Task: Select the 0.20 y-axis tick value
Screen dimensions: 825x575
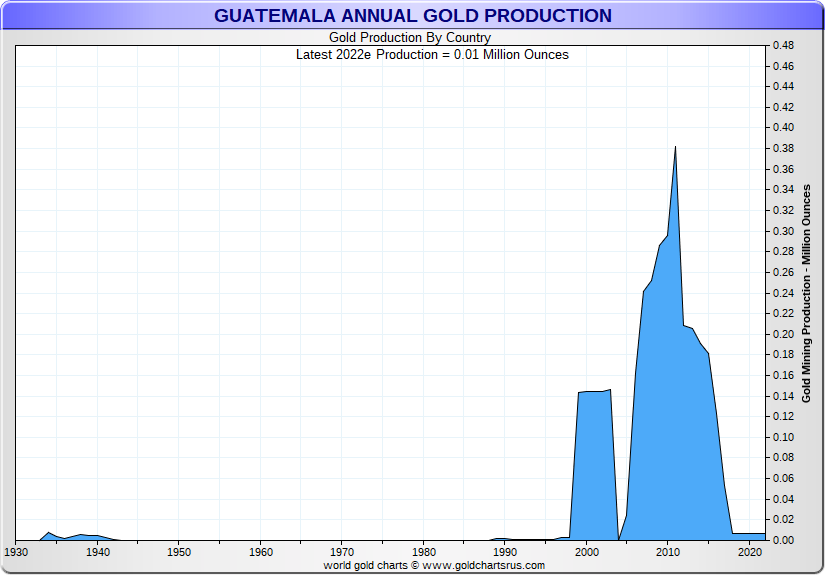Action: pyautogui.click(x=782, y=334)
